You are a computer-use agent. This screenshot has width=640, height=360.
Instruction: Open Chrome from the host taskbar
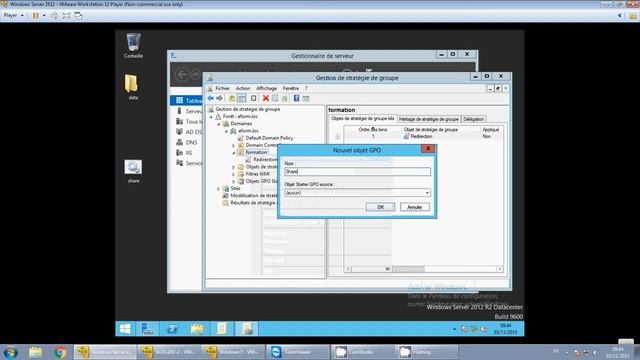click(60, 352)
